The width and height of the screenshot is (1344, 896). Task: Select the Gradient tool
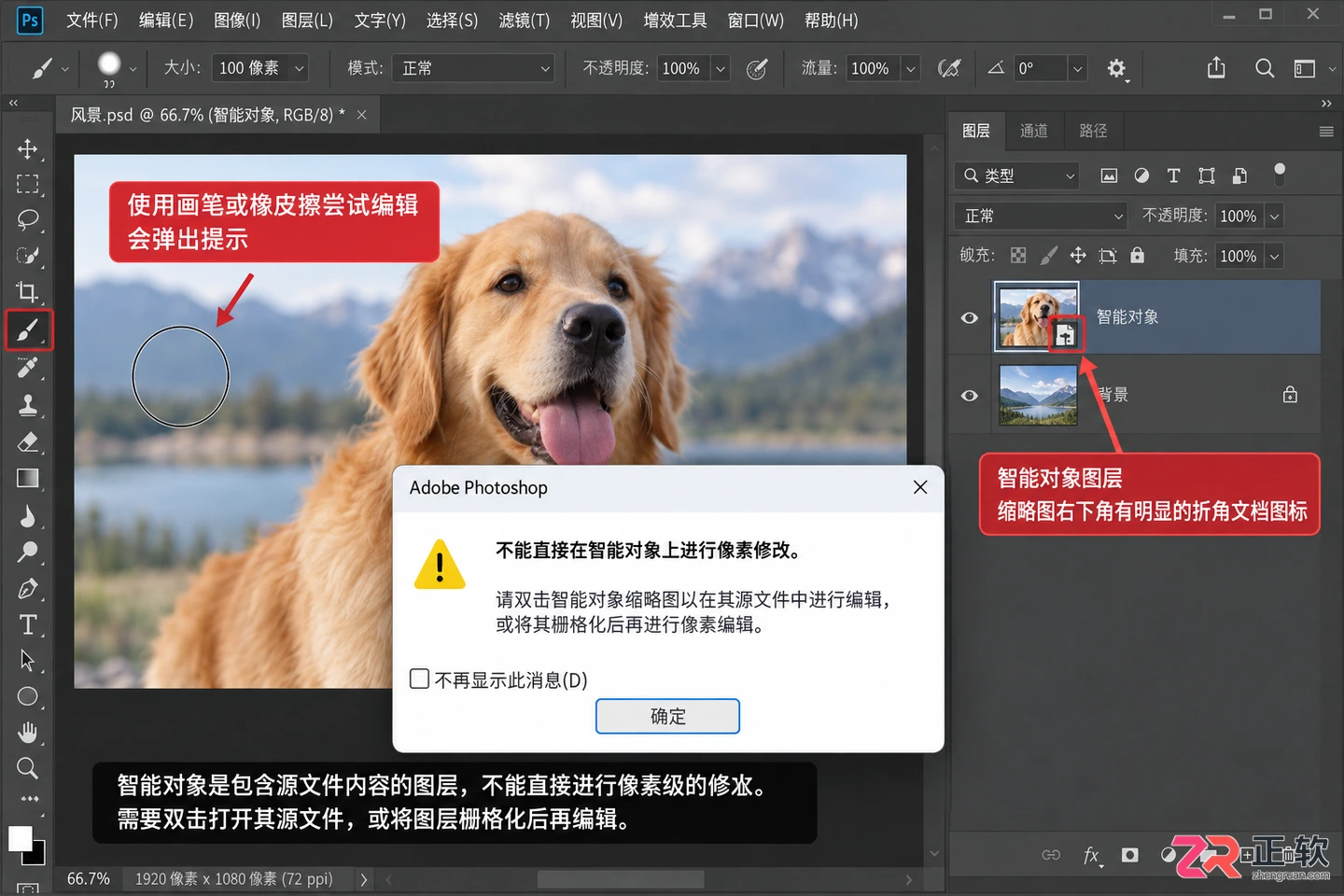click(x=28, y=478)
